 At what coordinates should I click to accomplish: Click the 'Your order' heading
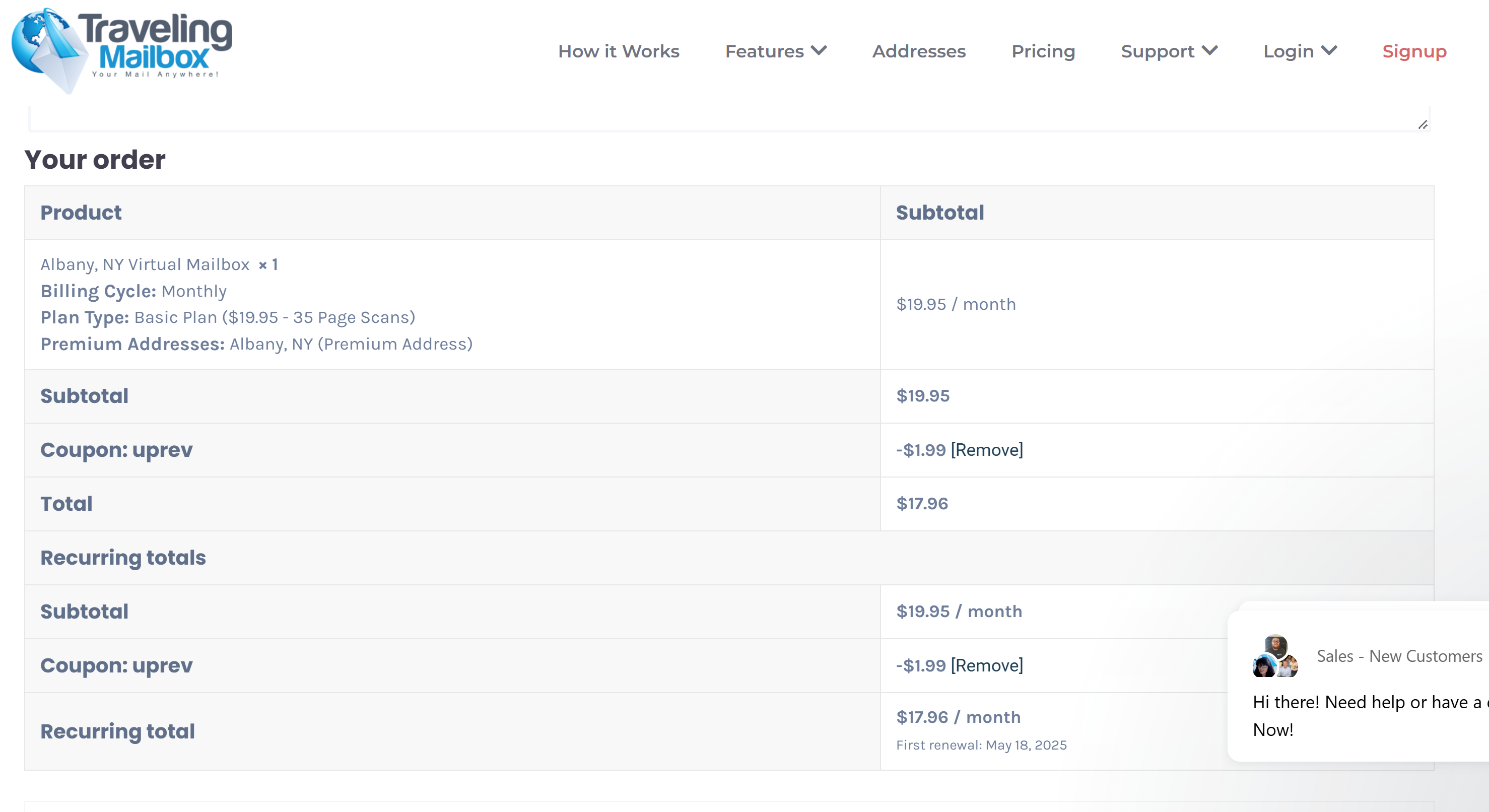[x=95, y=160]
